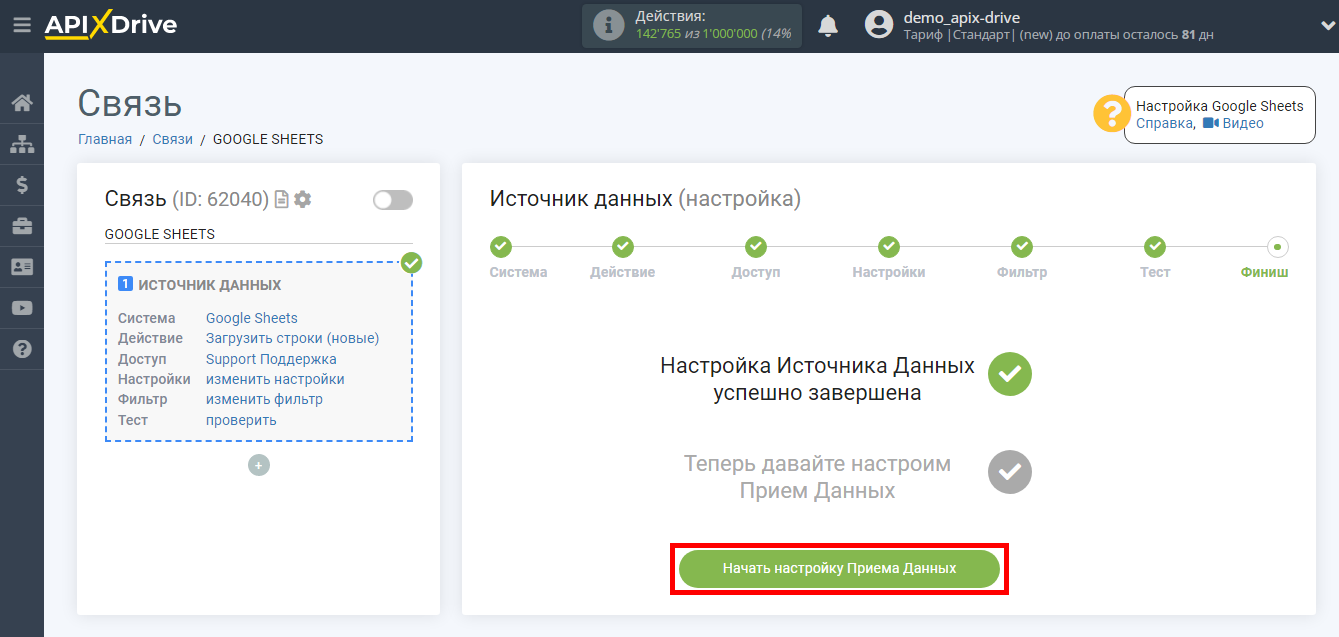Click the green check on data source block
This screenshot has height=637, width=1339.
411,263
